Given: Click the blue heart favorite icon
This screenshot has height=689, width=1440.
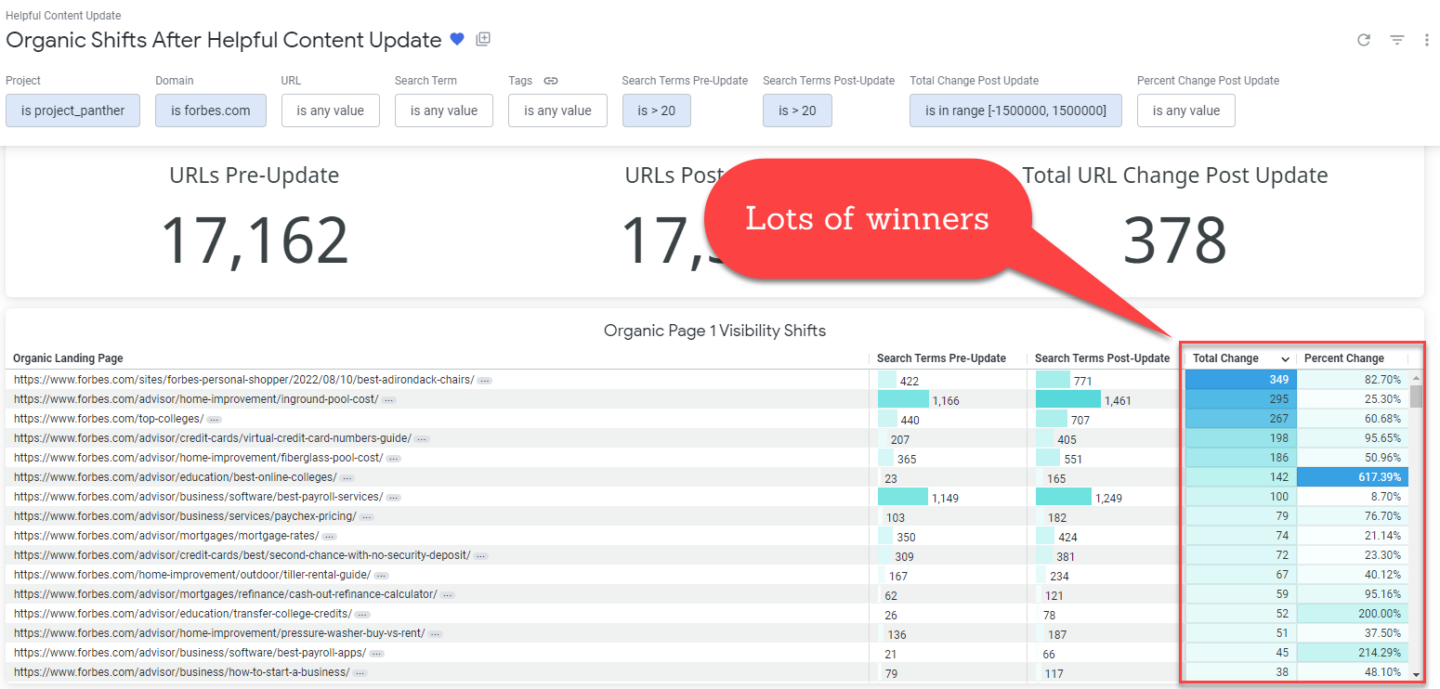Looking at the screenshot, I should pyautogui.click(x=457, y=40).
